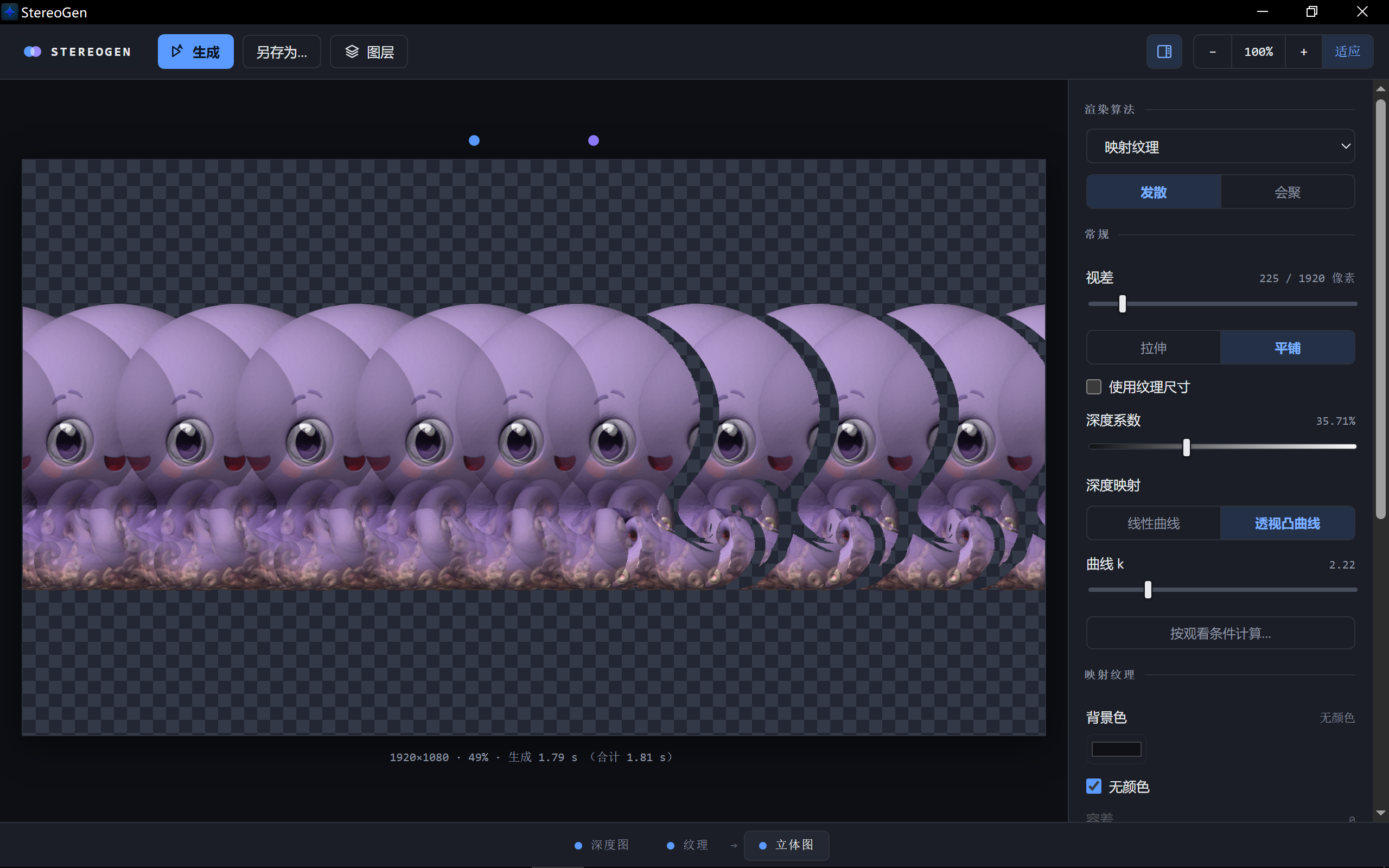Click the stereogram preview image
Screen dimensions: 1389x868
534,447
